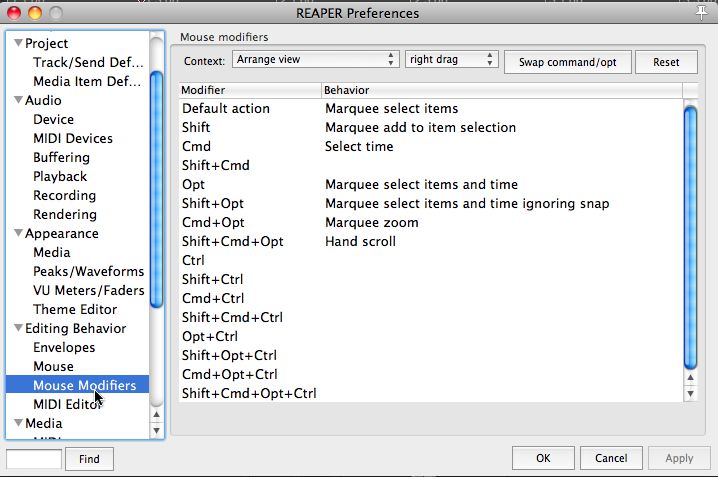Select Envelopes under Editing Behavior

(x=64, y=347)
